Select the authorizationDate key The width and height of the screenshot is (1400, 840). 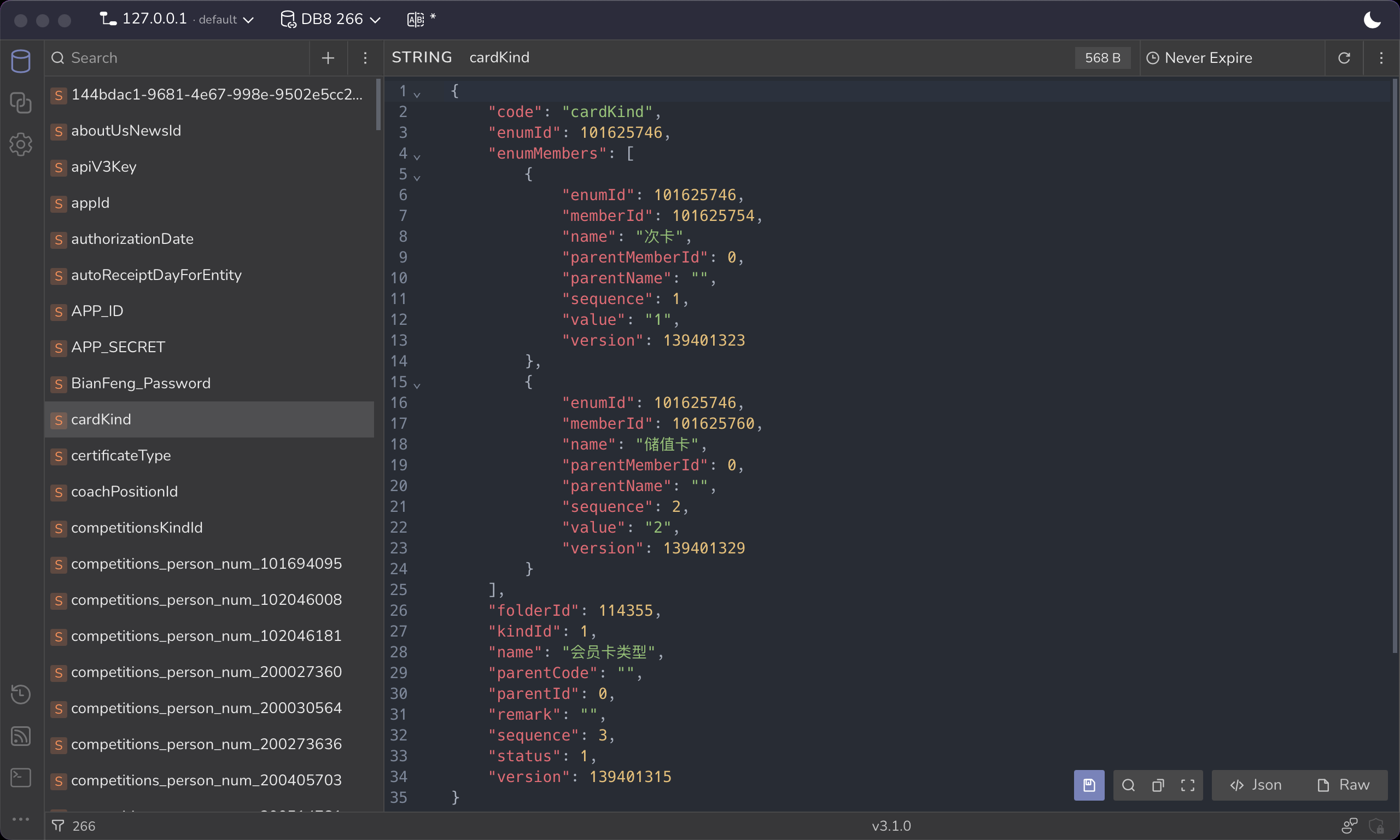[x=209, y=239]
